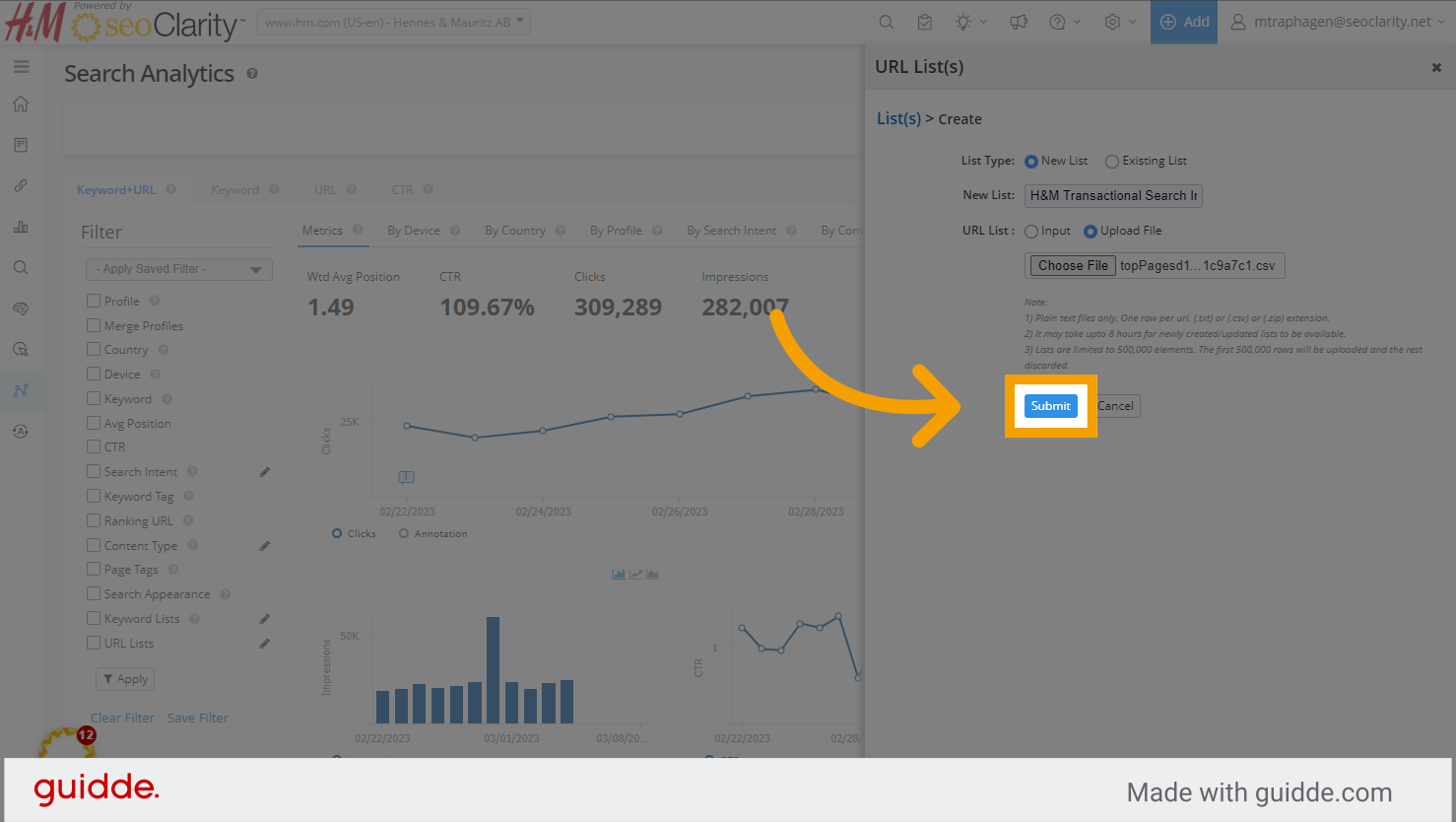Enable the Device filter checkbox
This screenshot has width=1456, height=822.
click(x=94, y=374)
